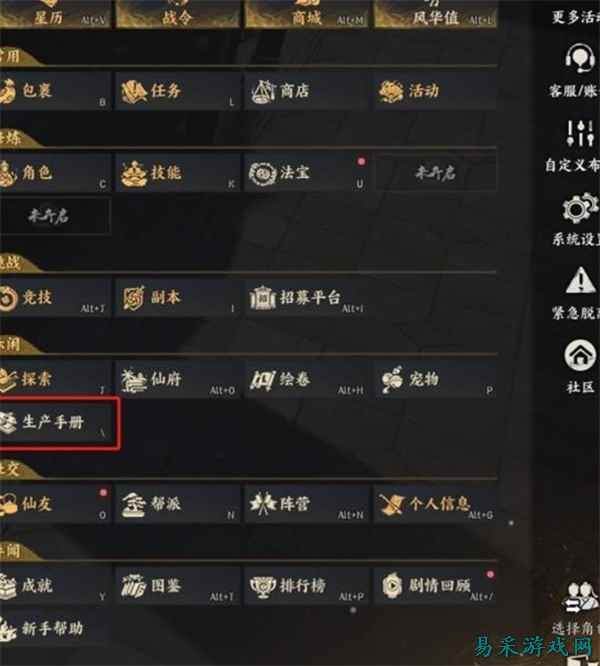Open the 宠物 pet panel
This screenshot has height=666, width=600.
[435, 379]
